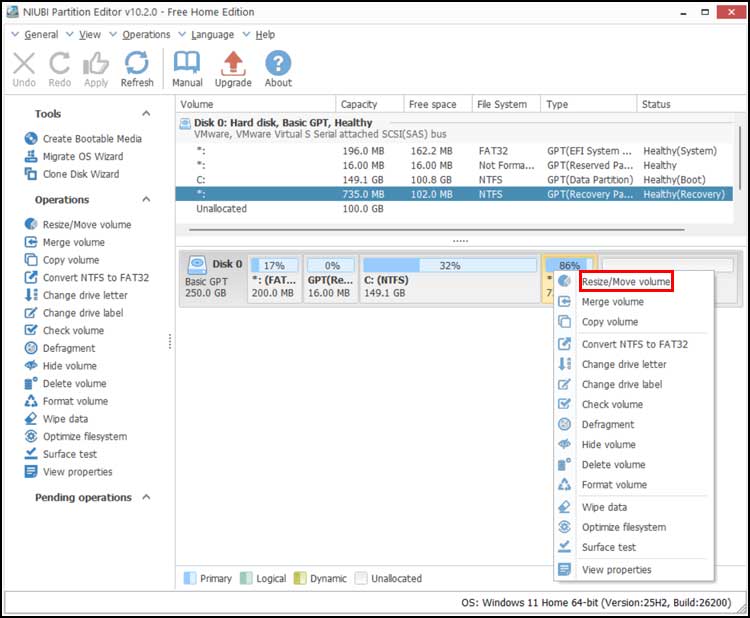Viewport: 750px width, 618px height.
Task: Open the Help menu
Action: click(x=265, y=35)
